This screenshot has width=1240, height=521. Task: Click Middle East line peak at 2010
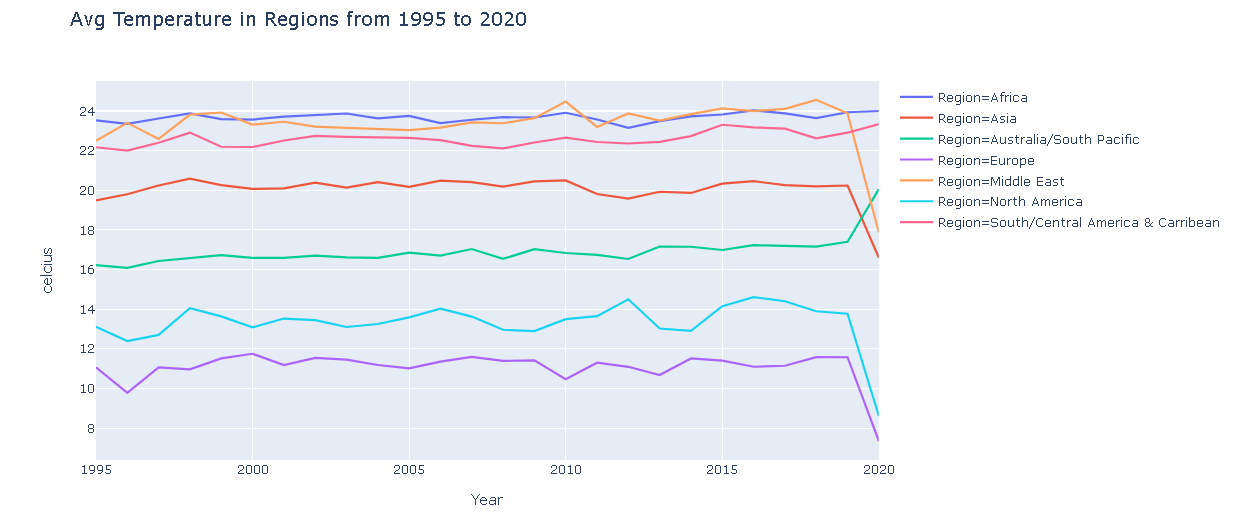coord(565,102)
